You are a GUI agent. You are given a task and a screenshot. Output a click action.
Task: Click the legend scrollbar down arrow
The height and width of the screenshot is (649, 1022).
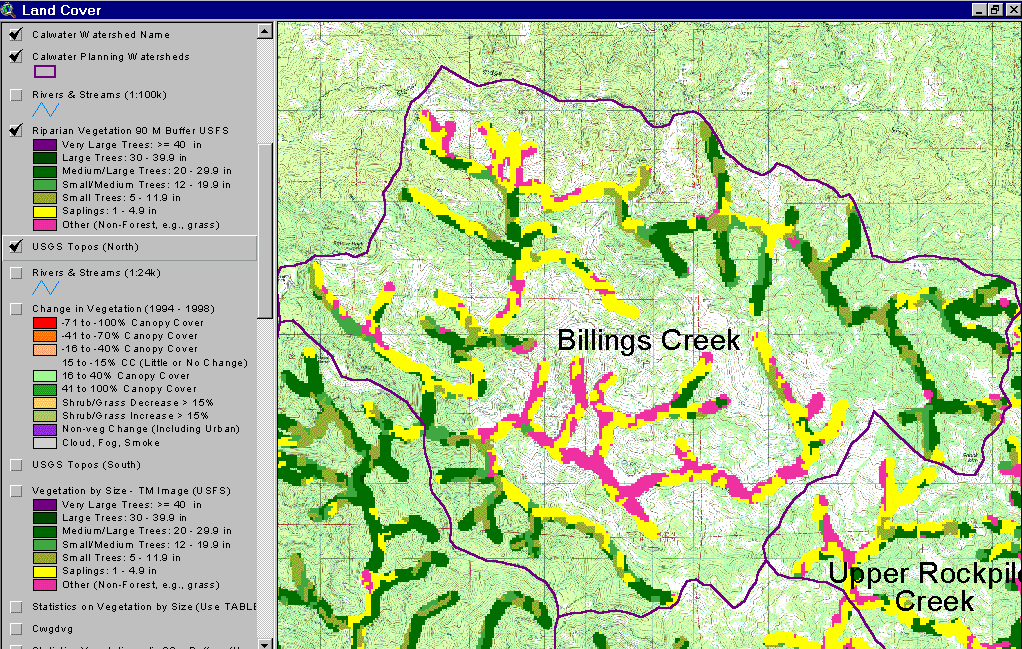click(265, 644)
